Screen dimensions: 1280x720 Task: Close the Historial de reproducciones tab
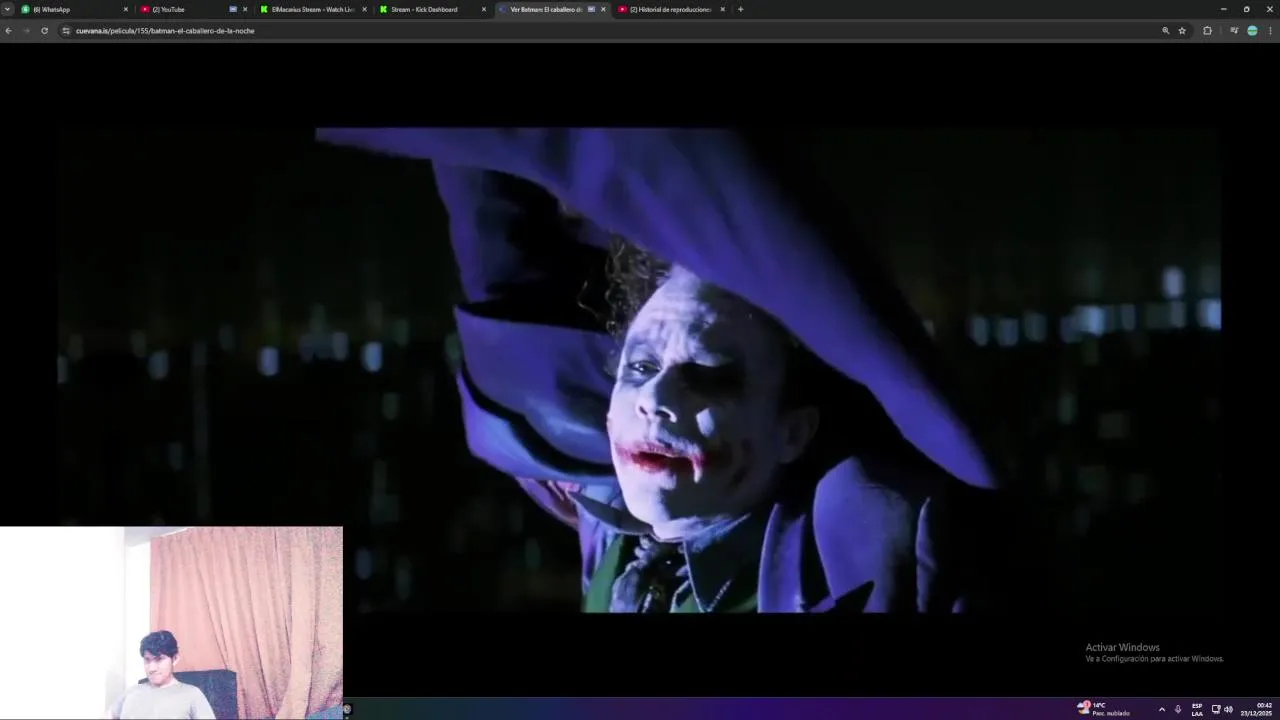pyautogui.click(x=722, y=9)
